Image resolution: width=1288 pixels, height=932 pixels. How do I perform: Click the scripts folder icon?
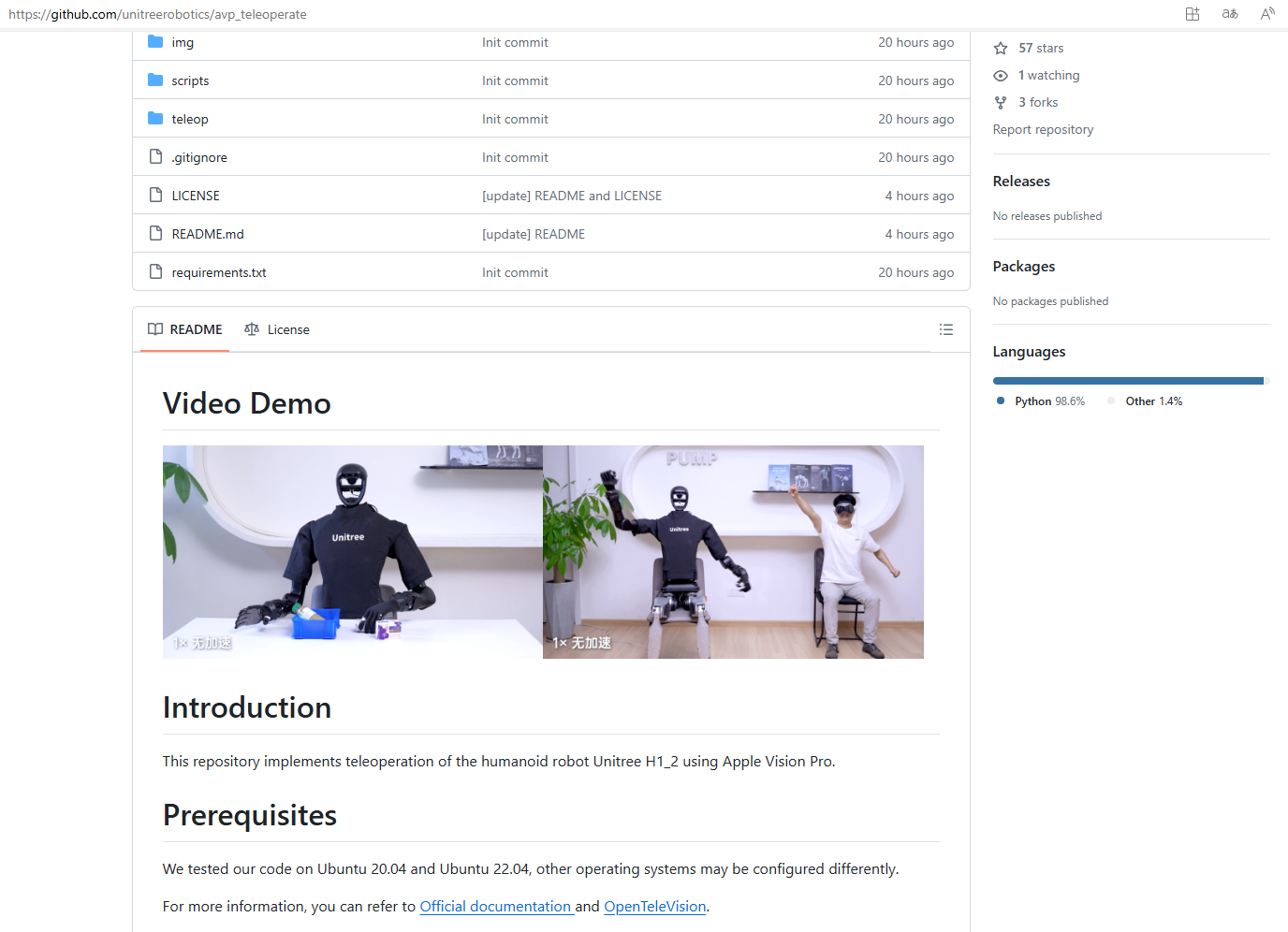pyautogui.click(x=155, y=80)
